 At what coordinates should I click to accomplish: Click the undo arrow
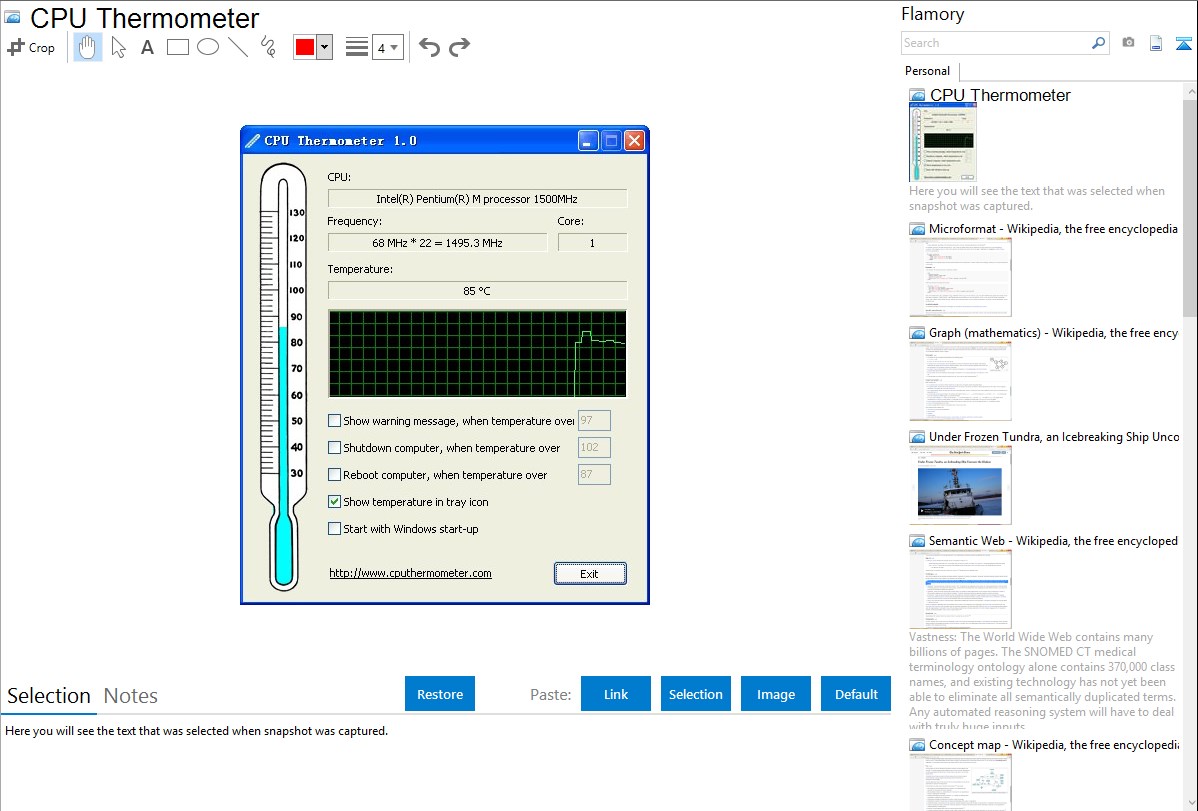click(x=429, y=47)
